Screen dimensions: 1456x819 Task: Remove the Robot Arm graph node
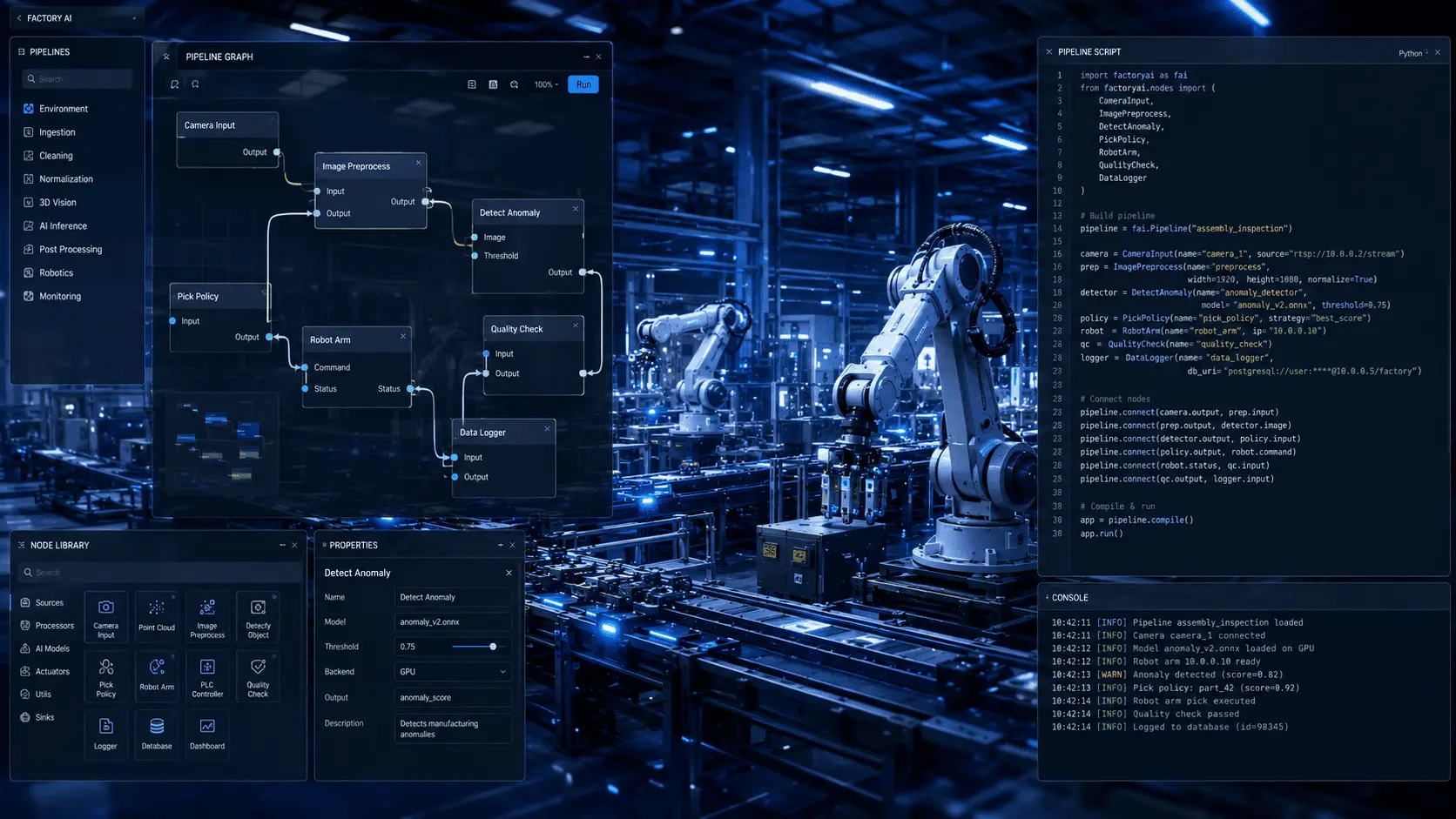(x=403, y=336)
